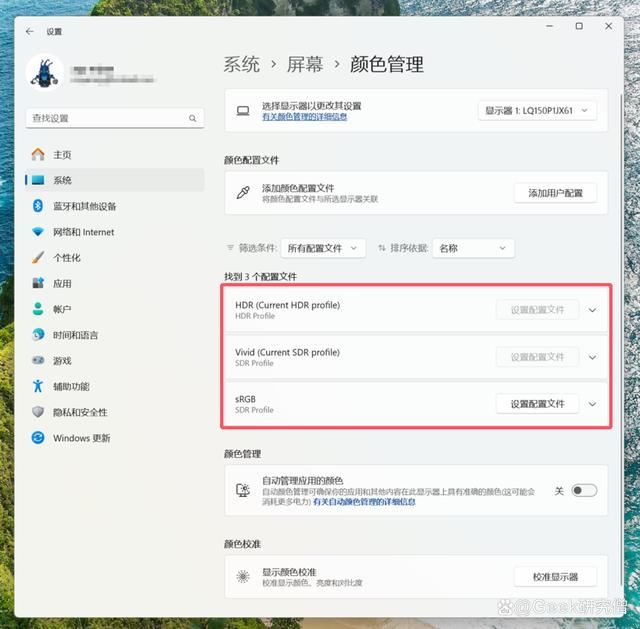The image size is (640, 629).
Task: Expand the sRGB profile details chevron
Action: pyautogui.click(x=592, y=404)
